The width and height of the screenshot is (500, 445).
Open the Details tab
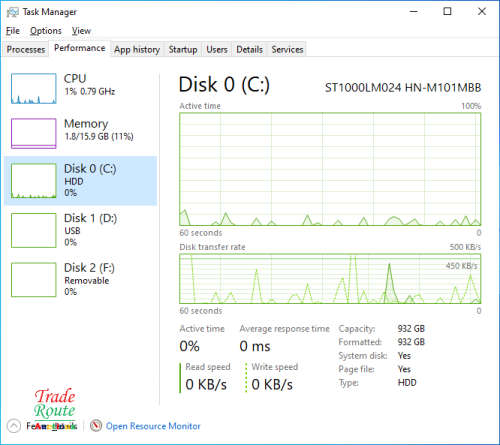[x=249, y=49]
